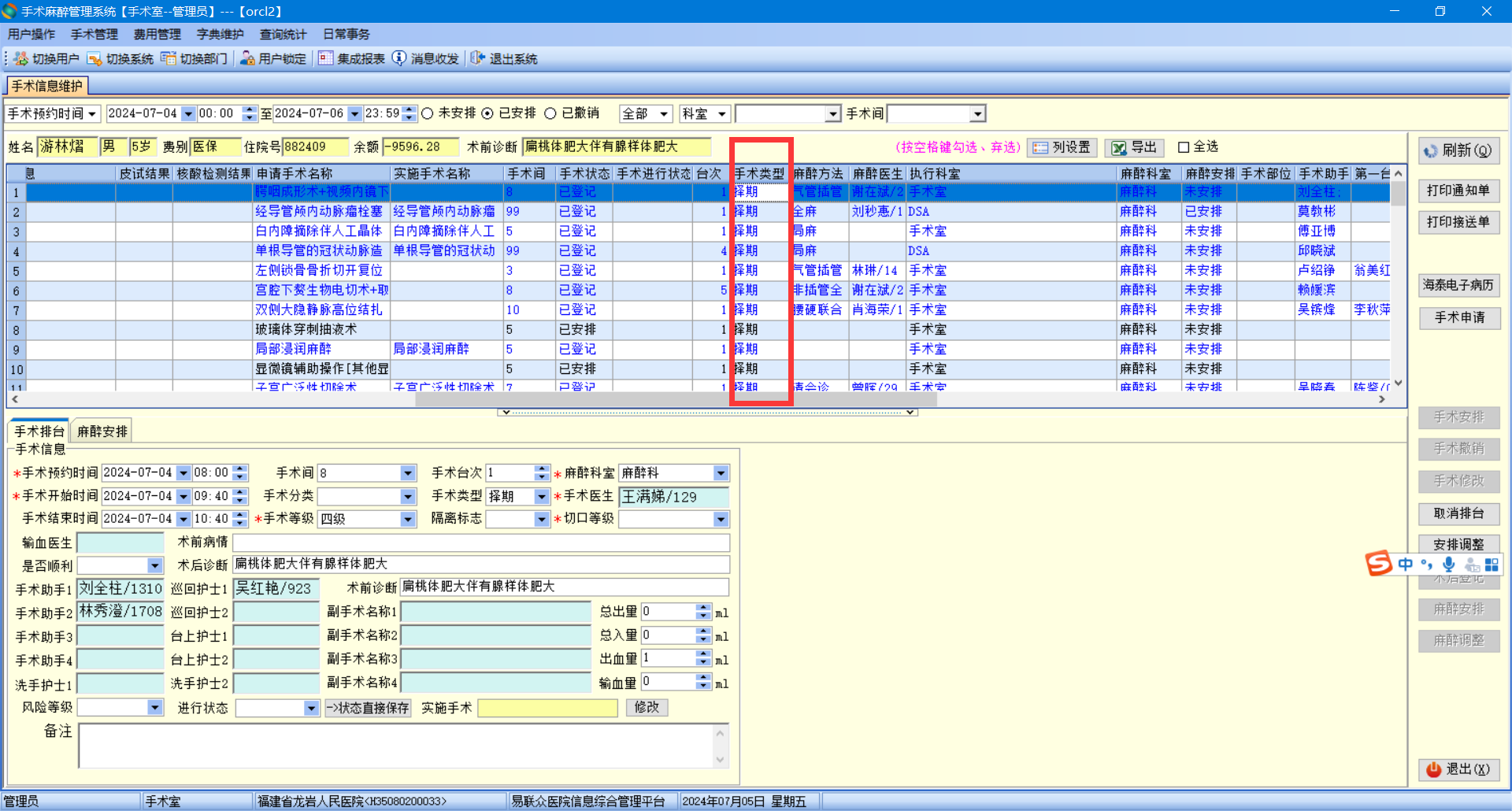Click the 安排调整 button
The image size is (1512, 811).
click(x=1458, y=544)
